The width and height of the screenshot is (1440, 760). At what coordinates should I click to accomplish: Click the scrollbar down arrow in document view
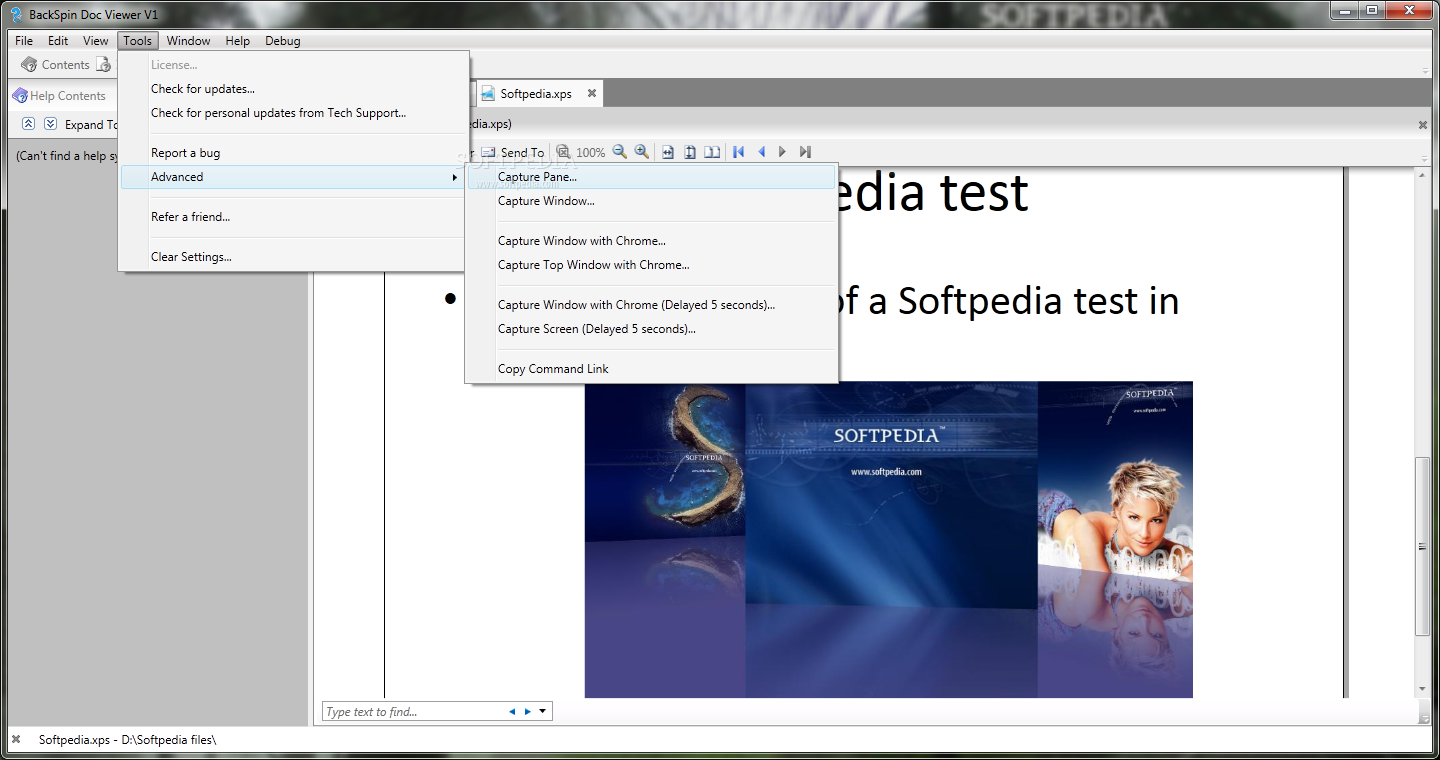(x=1423, y=690)
